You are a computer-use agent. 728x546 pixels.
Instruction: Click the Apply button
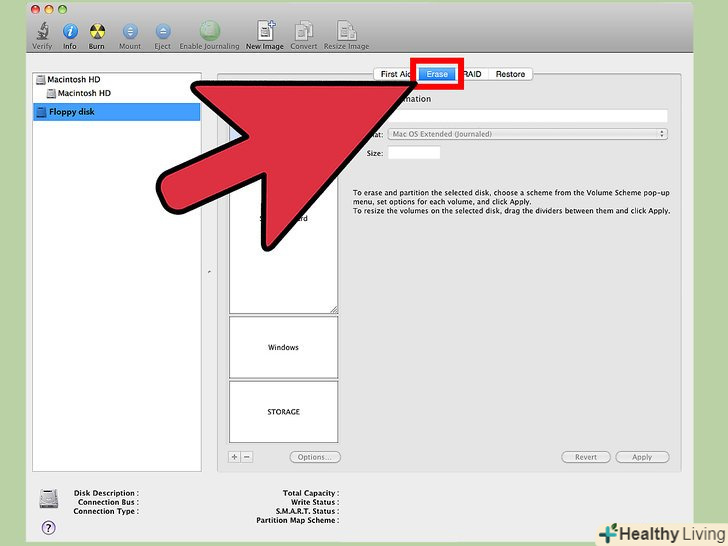tap(642, 457)
